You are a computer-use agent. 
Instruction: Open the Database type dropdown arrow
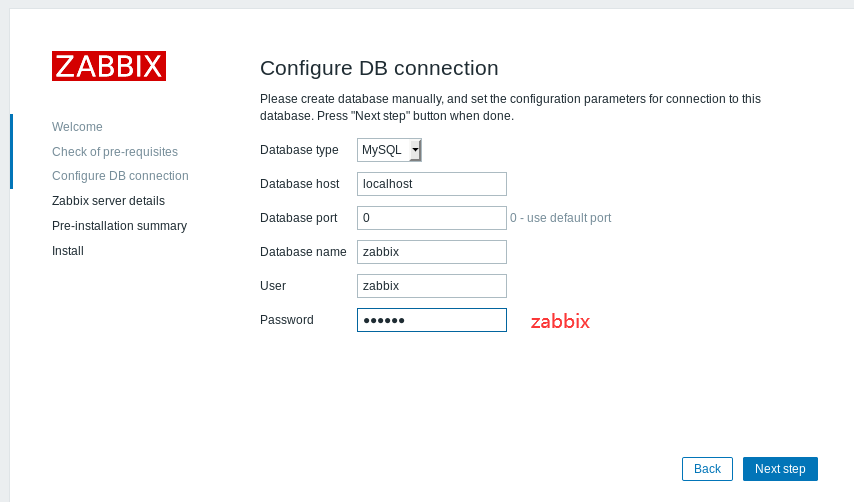pyautogui.click(x=415, y=150)
